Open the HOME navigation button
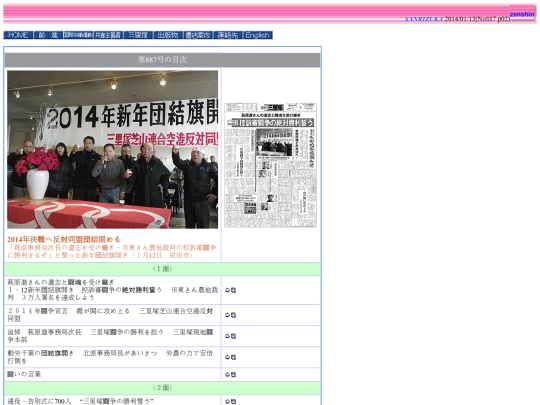 (x=18, y=35)
